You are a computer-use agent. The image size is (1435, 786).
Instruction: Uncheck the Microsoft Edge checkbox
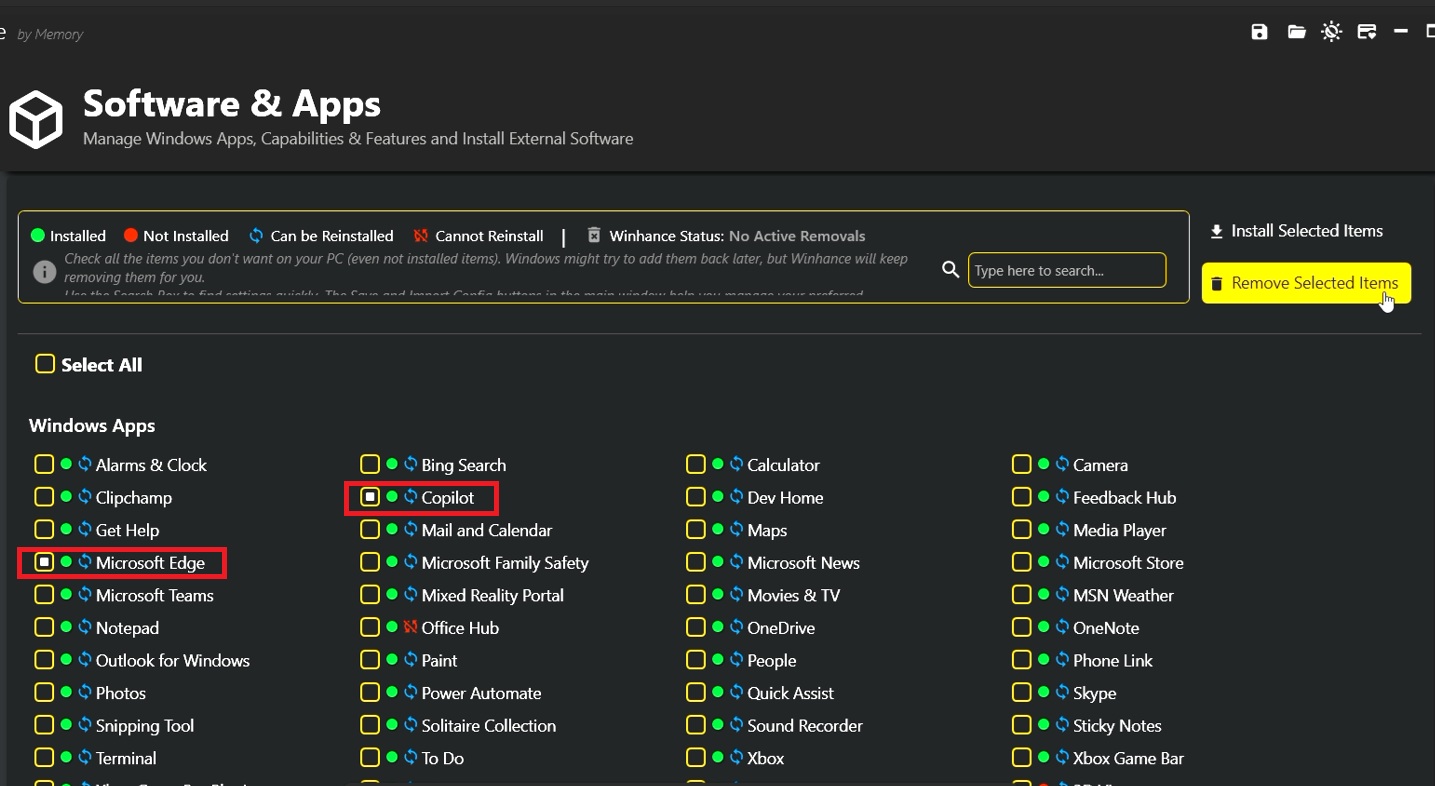click(x=44, y=563)
